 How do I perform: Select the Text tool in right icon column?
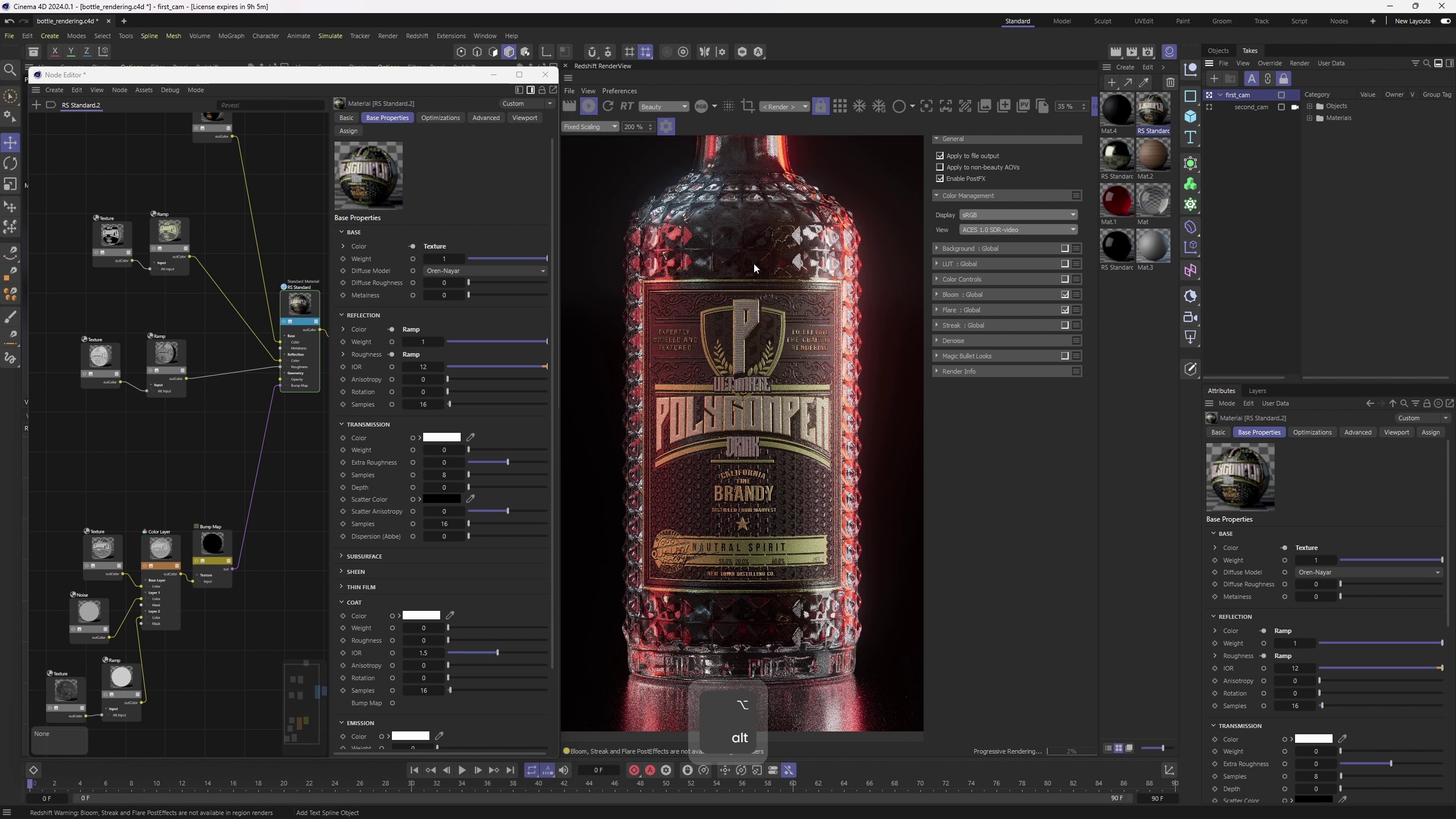[x=1190, y=138]
